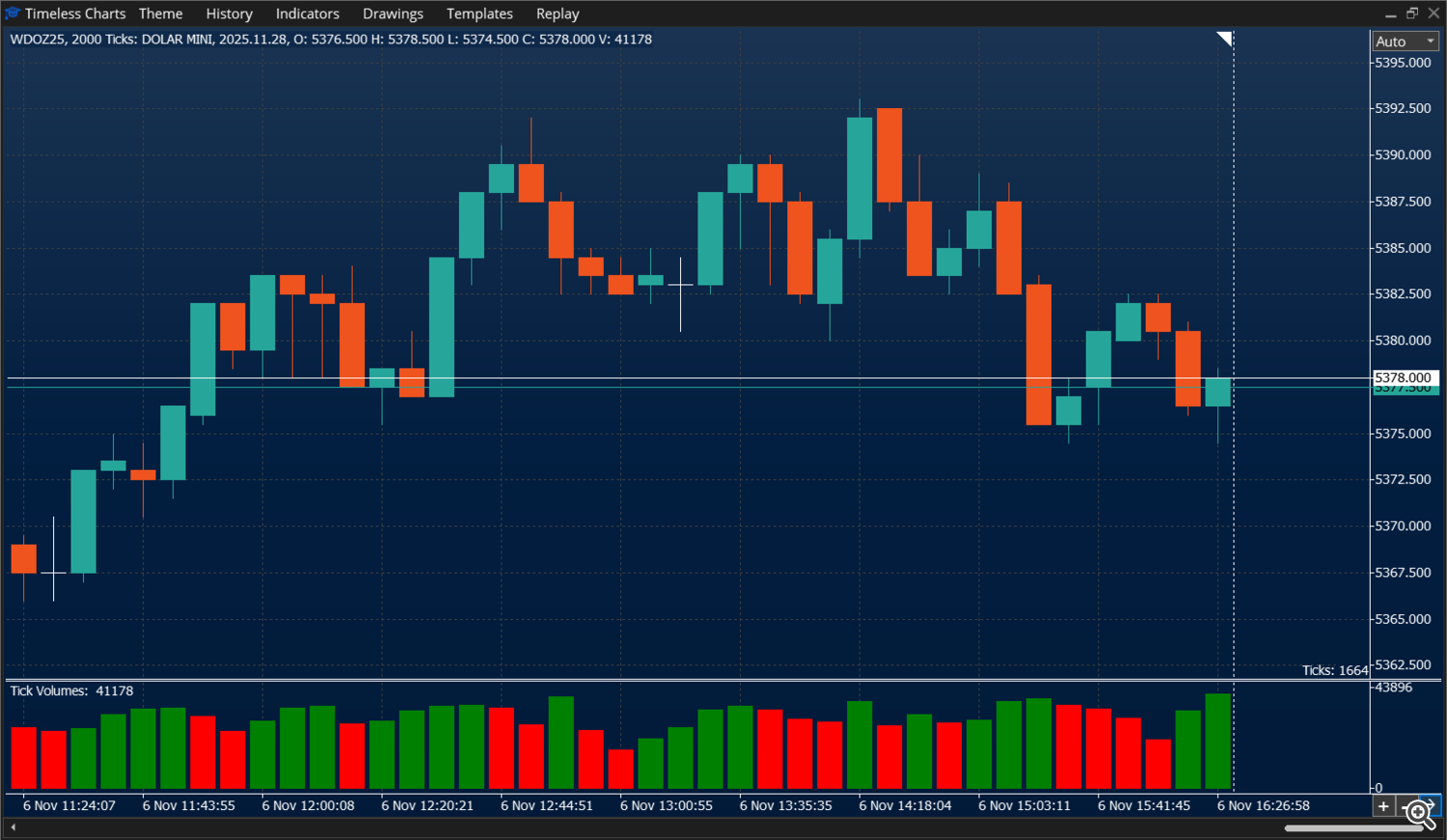Open the Indicators menu

click(x=307, y=14)
